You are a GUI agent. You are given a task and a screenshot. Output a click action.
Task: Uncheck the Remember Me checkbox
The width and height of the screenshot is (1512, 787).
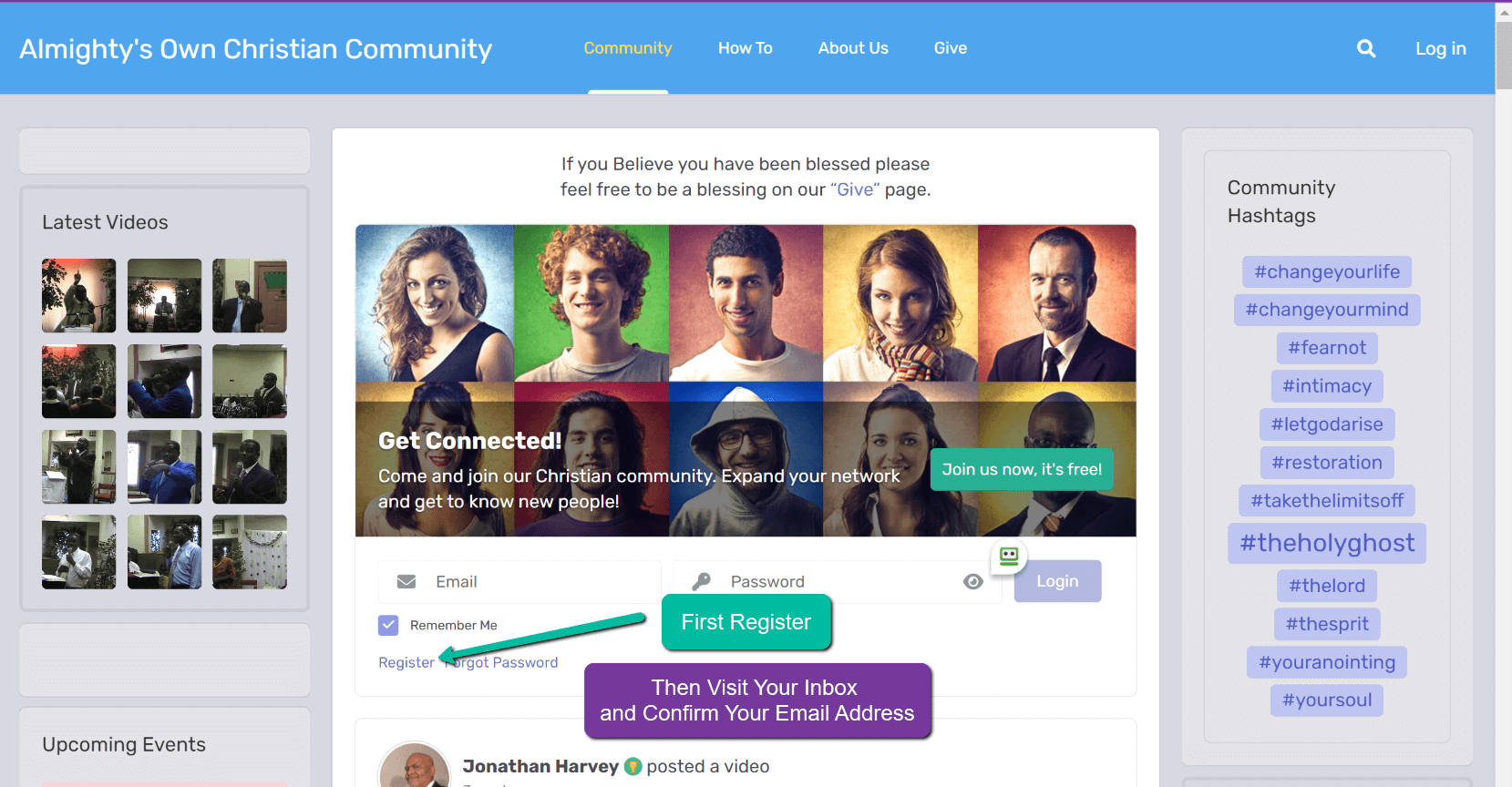coord(388,625)
